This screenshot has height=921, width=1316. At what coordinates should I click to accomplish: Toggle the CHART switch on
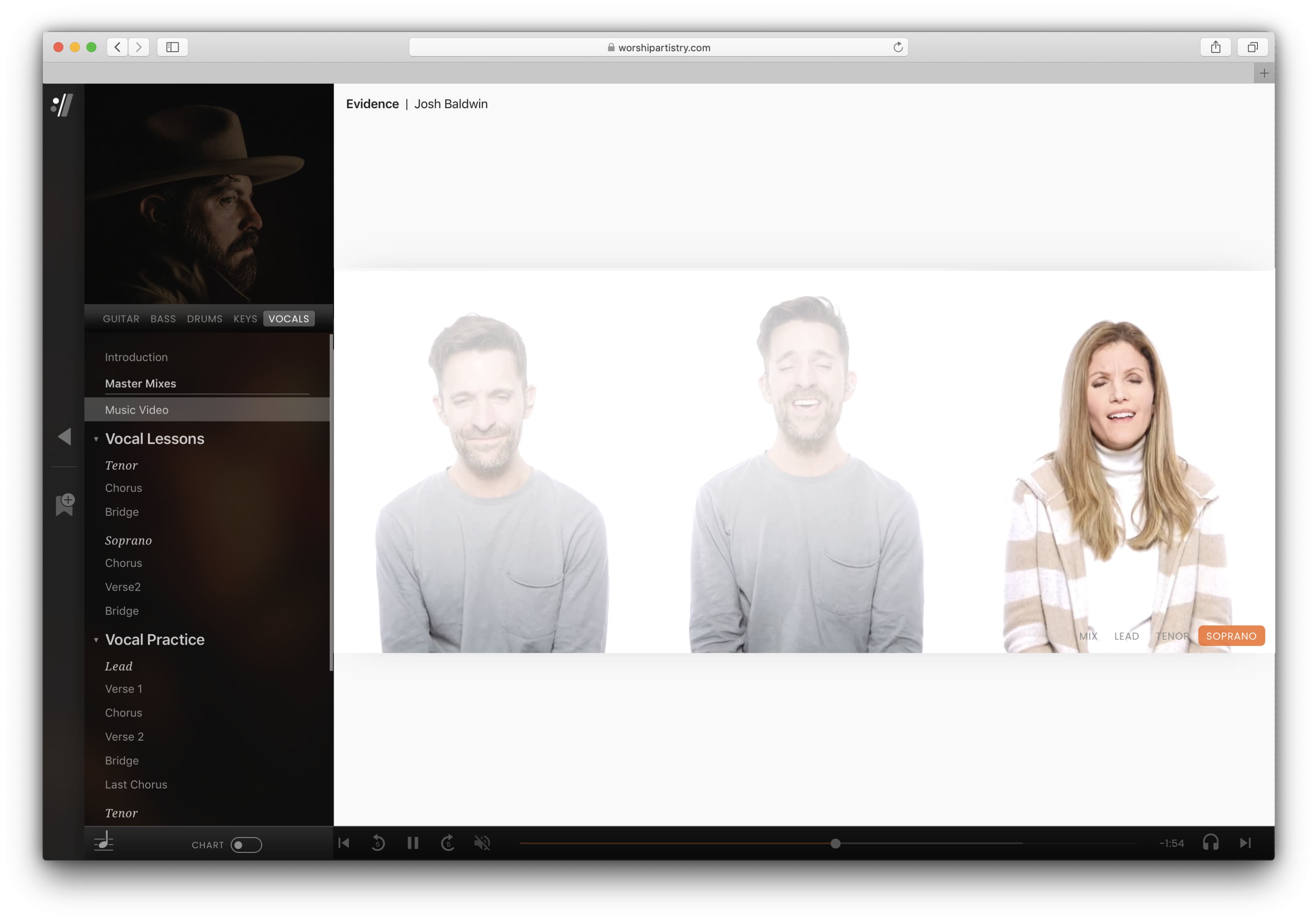[246, 845]
